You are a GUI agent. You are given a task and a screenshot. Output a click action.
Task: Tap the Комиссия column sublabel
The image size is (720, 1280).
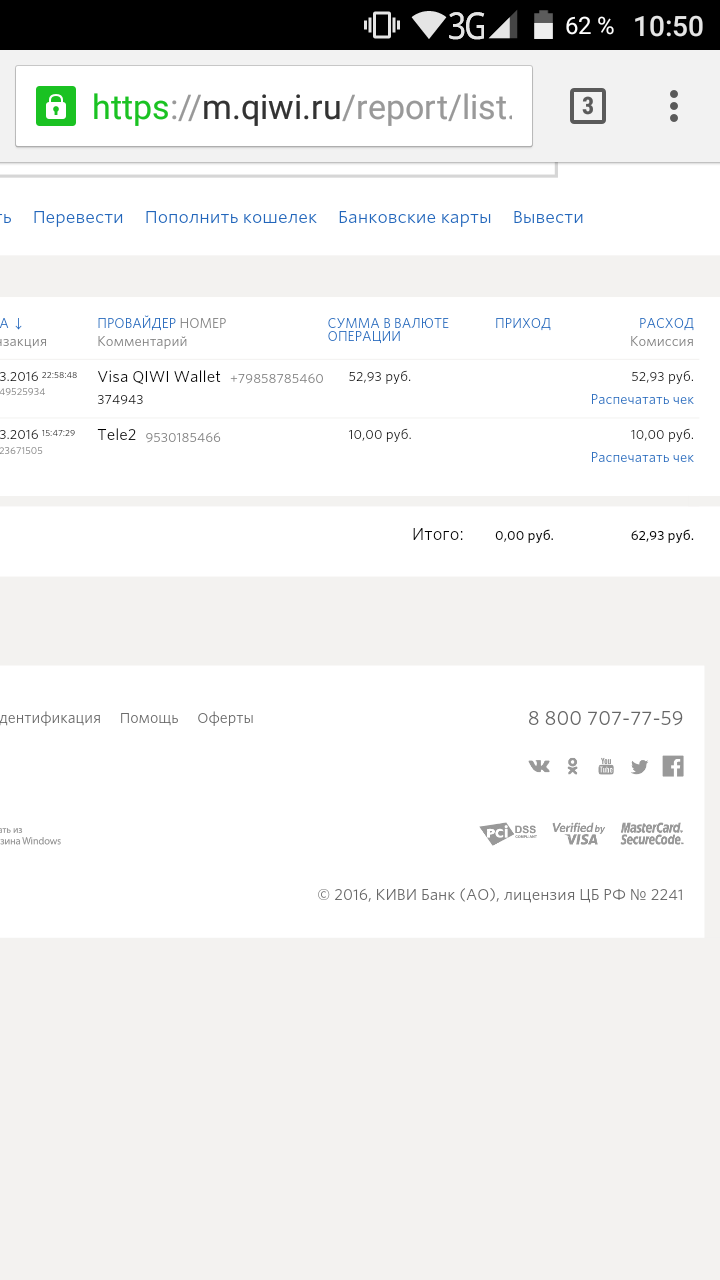point(662,342)
